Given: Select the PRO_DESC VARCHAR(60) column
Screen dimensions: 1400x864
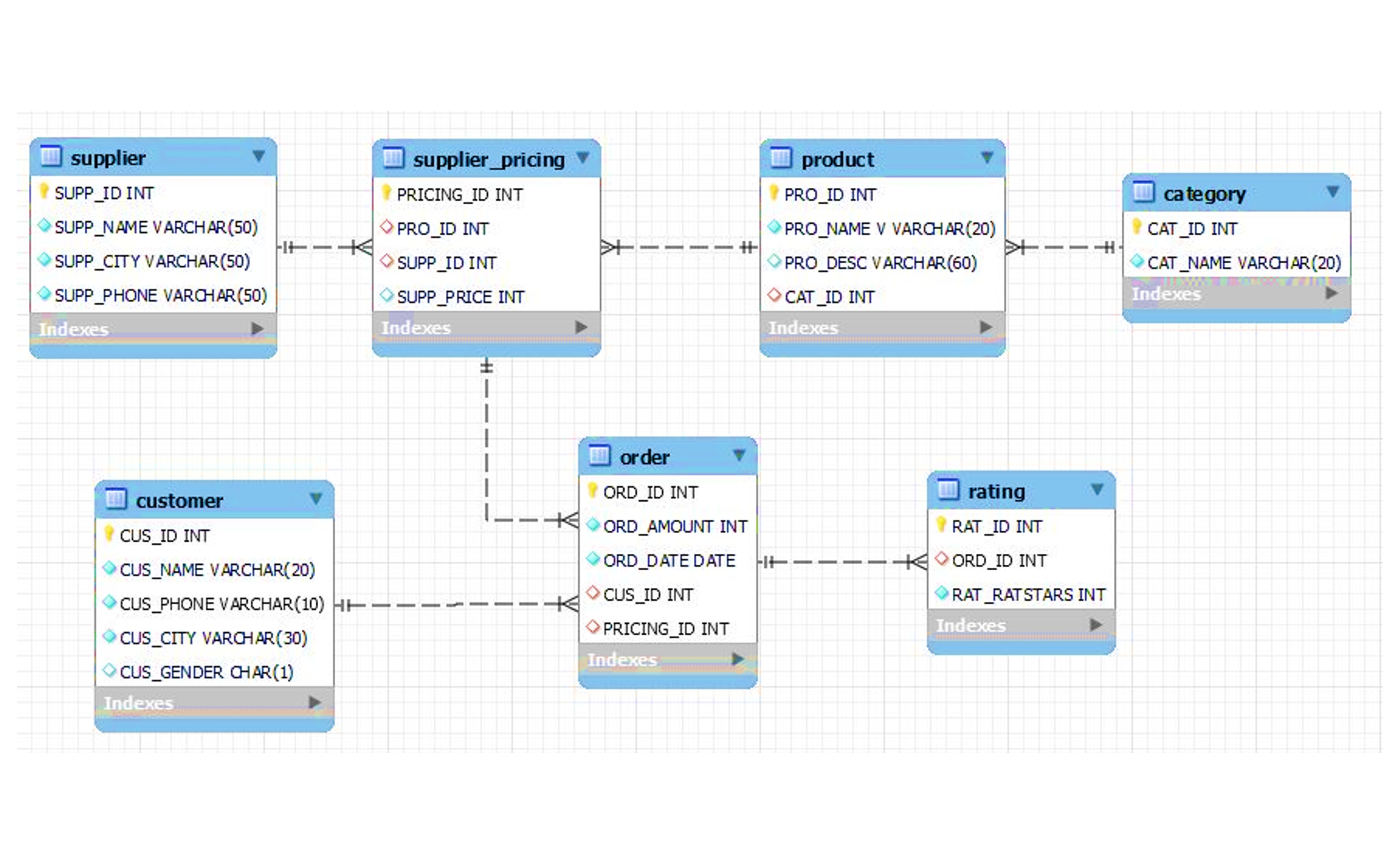Looking at the screenshot, I should click(883, 263).
